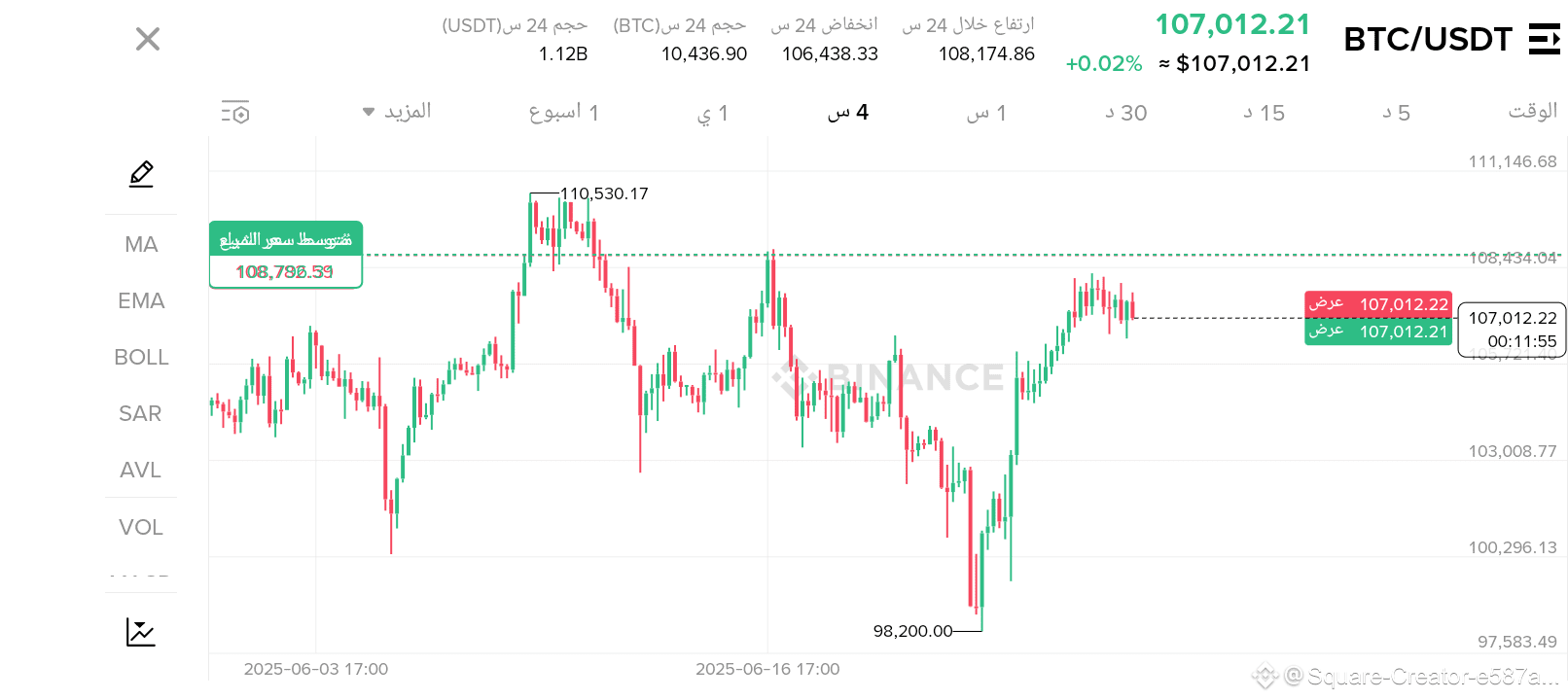
Task: Click the current price countdown box on axis
Action: (1512, 330)
